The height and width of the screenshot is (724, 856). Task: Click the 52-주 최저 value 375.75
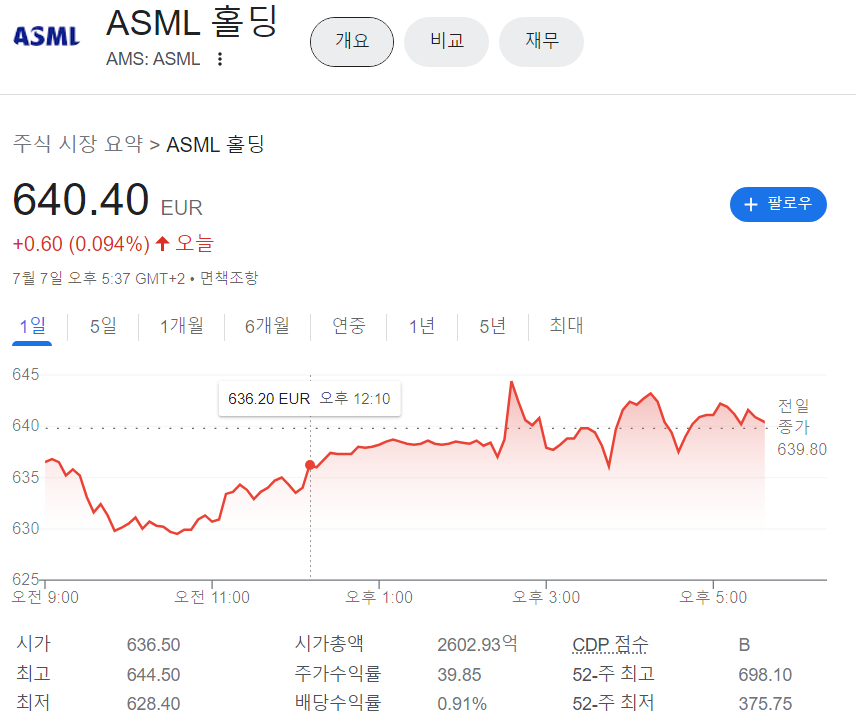pyautogui.click(x=765, y=704)
